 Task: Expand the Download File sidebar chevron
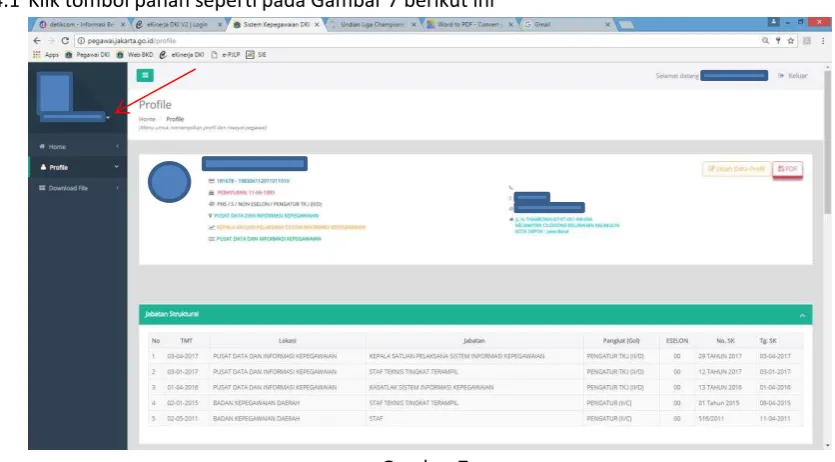coord(117,188)
